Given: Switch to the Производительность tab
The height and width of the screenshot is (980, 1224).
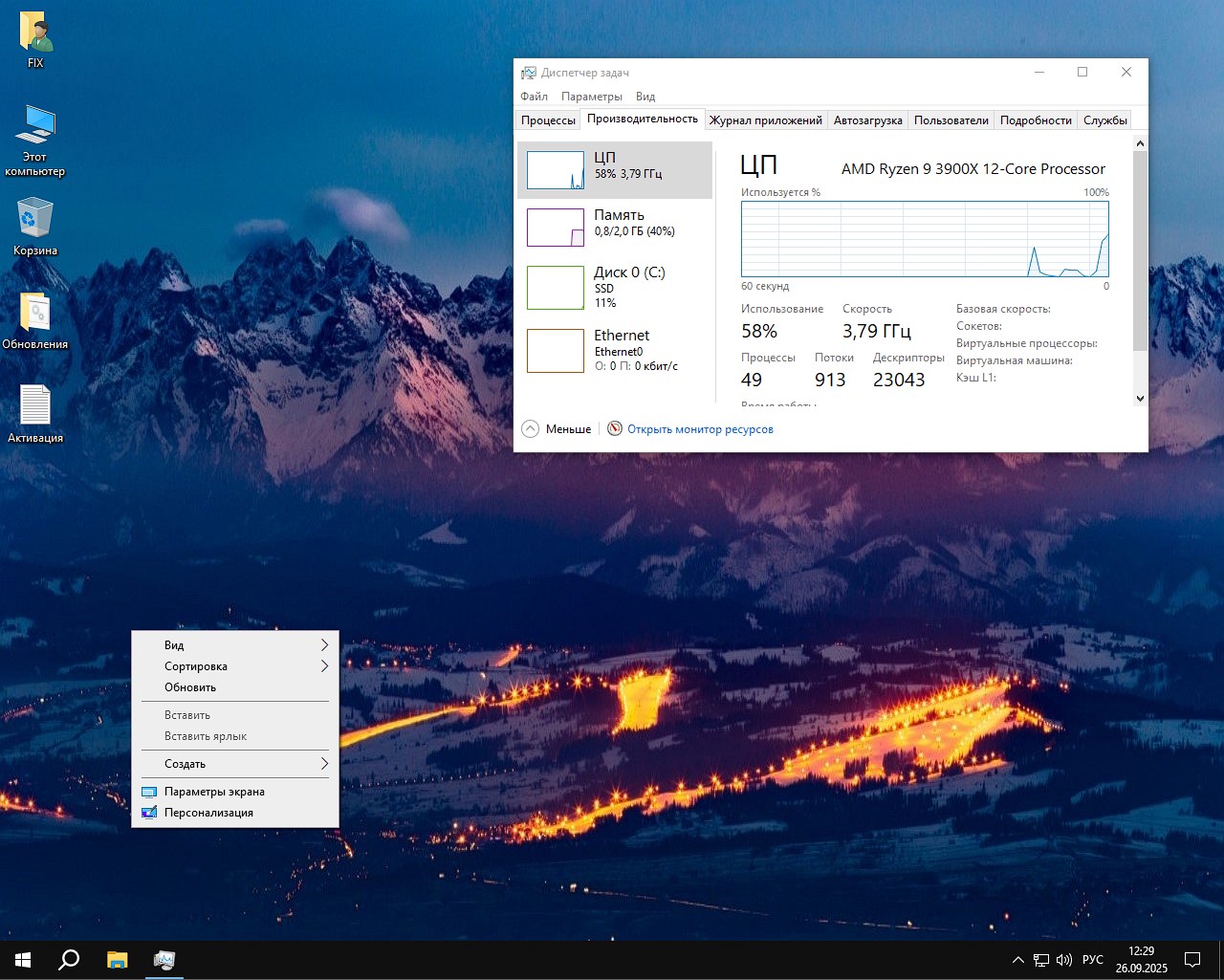Looking at the screenshot, I should [x=643, y=119].
